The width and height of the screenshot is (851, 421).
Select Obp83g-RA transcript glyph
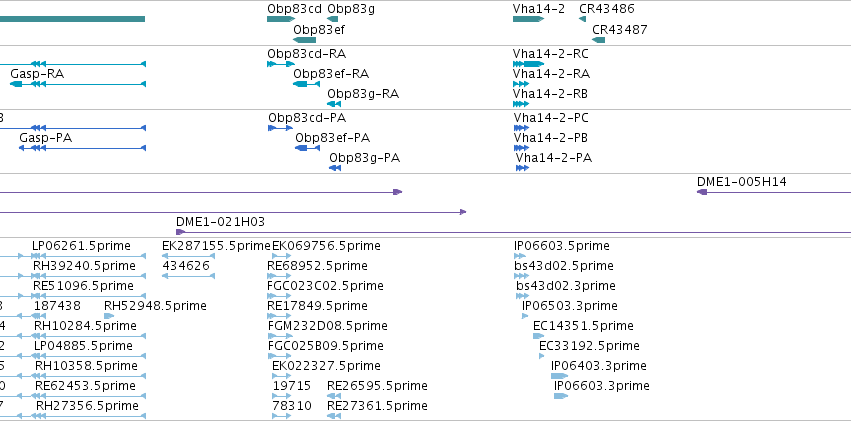click(x=334, y=104)
